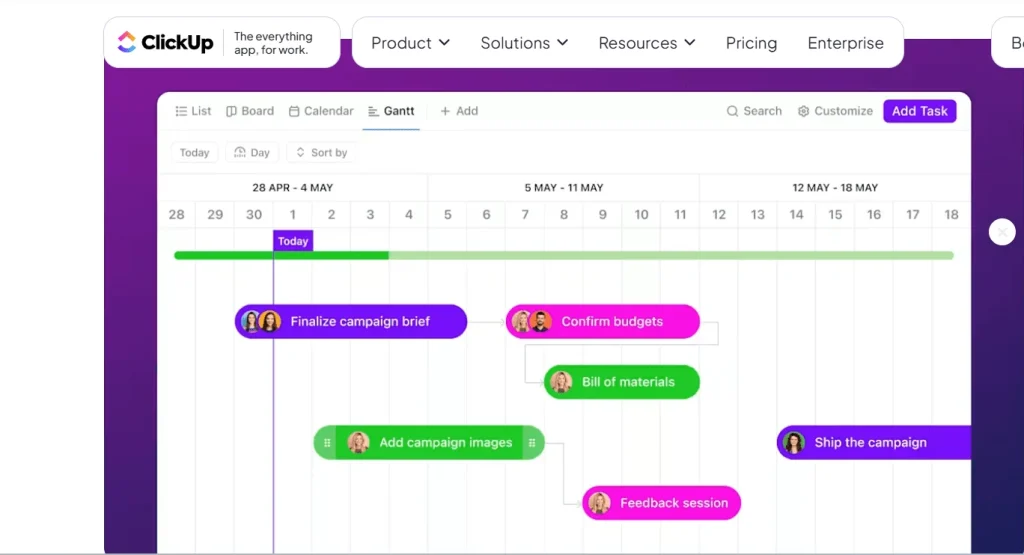Click the 12 MAY - 18 MAY week header

pyautogui.click(x=835, y=187)
